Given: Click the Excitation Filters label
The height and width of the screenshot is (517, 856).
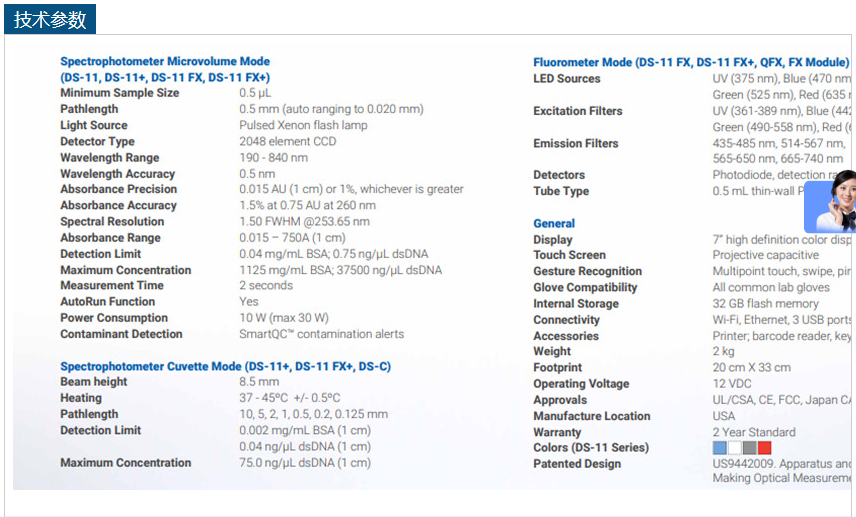Looking at the screenshot, I should [578, 111].
